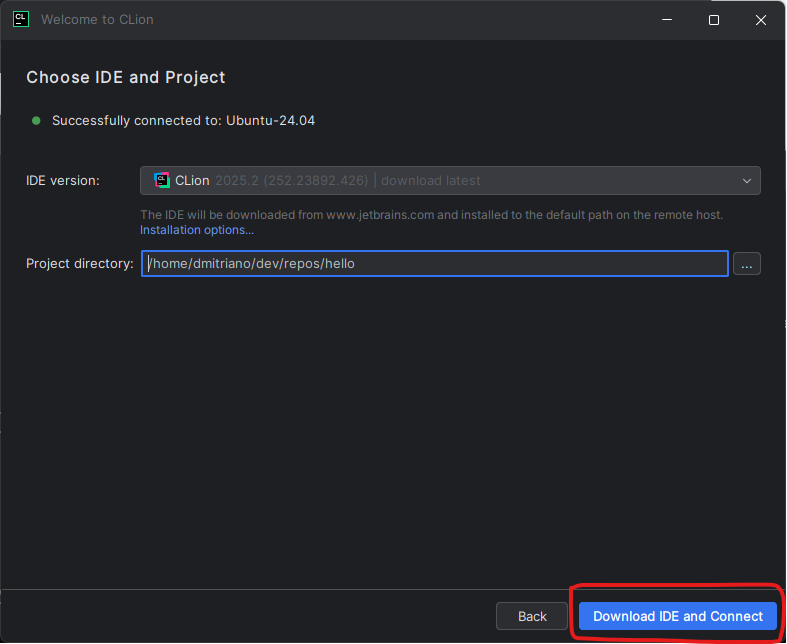The image size is (787, 644).
Task: Go back with the Back button
Action: click(532, 616)
